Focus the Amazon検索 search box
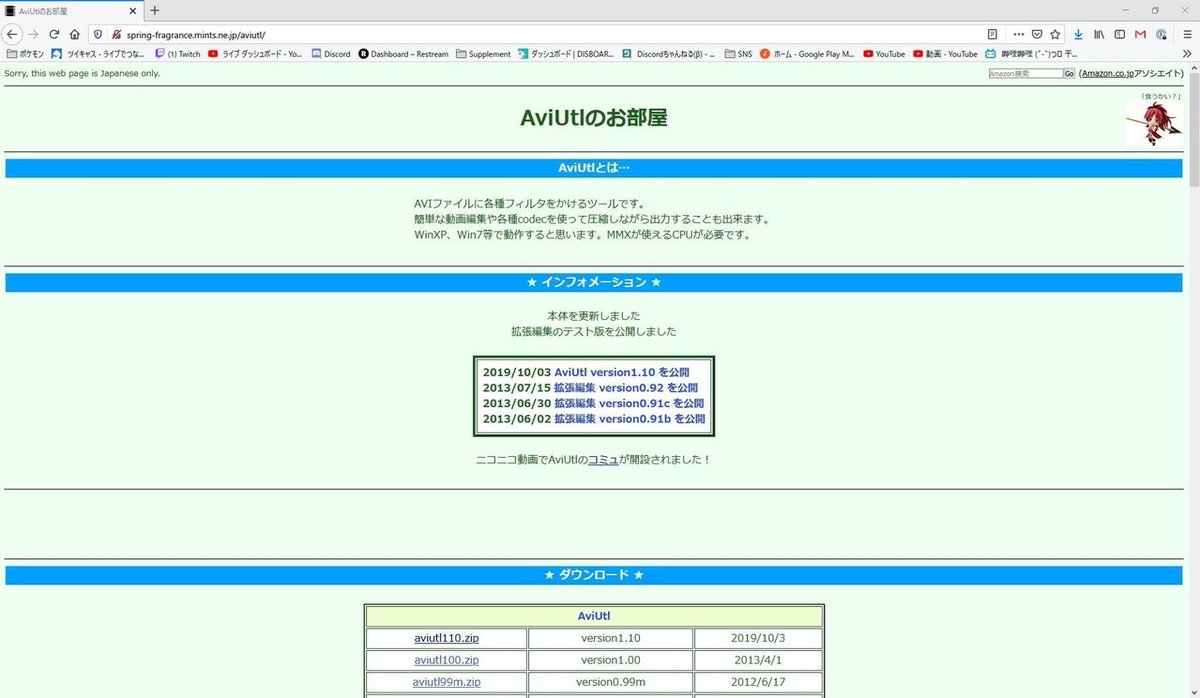 [x=1025, y=74]
